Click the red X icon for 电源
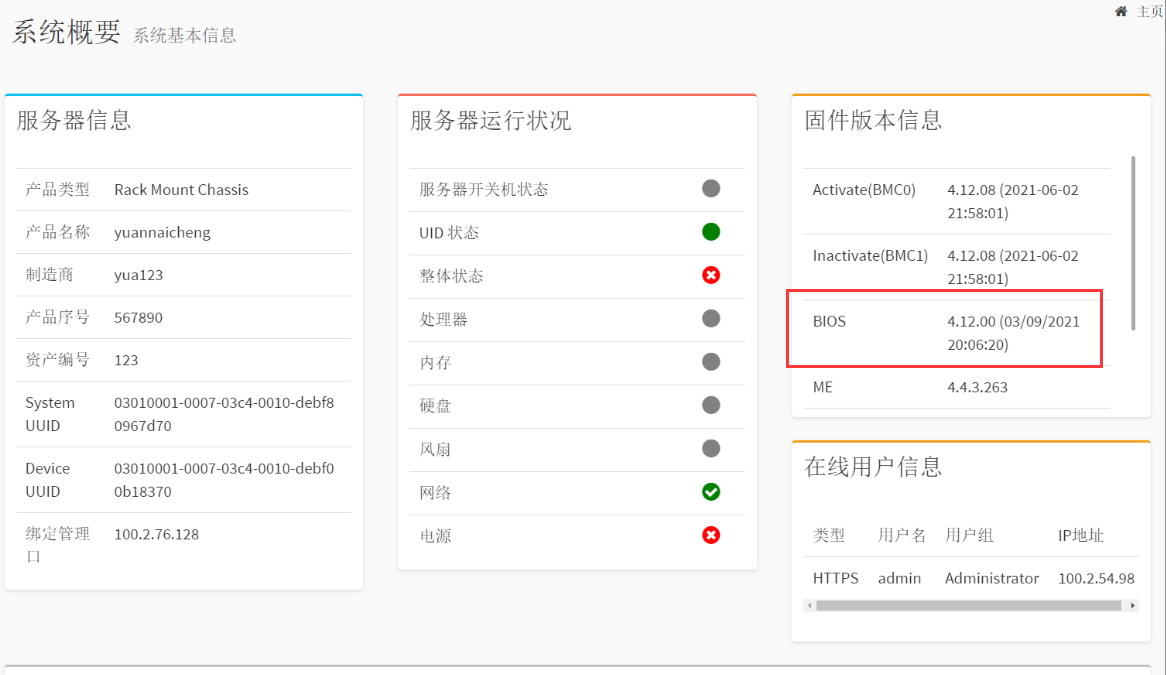The width and height of the screenshot is (1166, 675). [x=711, y=535]
